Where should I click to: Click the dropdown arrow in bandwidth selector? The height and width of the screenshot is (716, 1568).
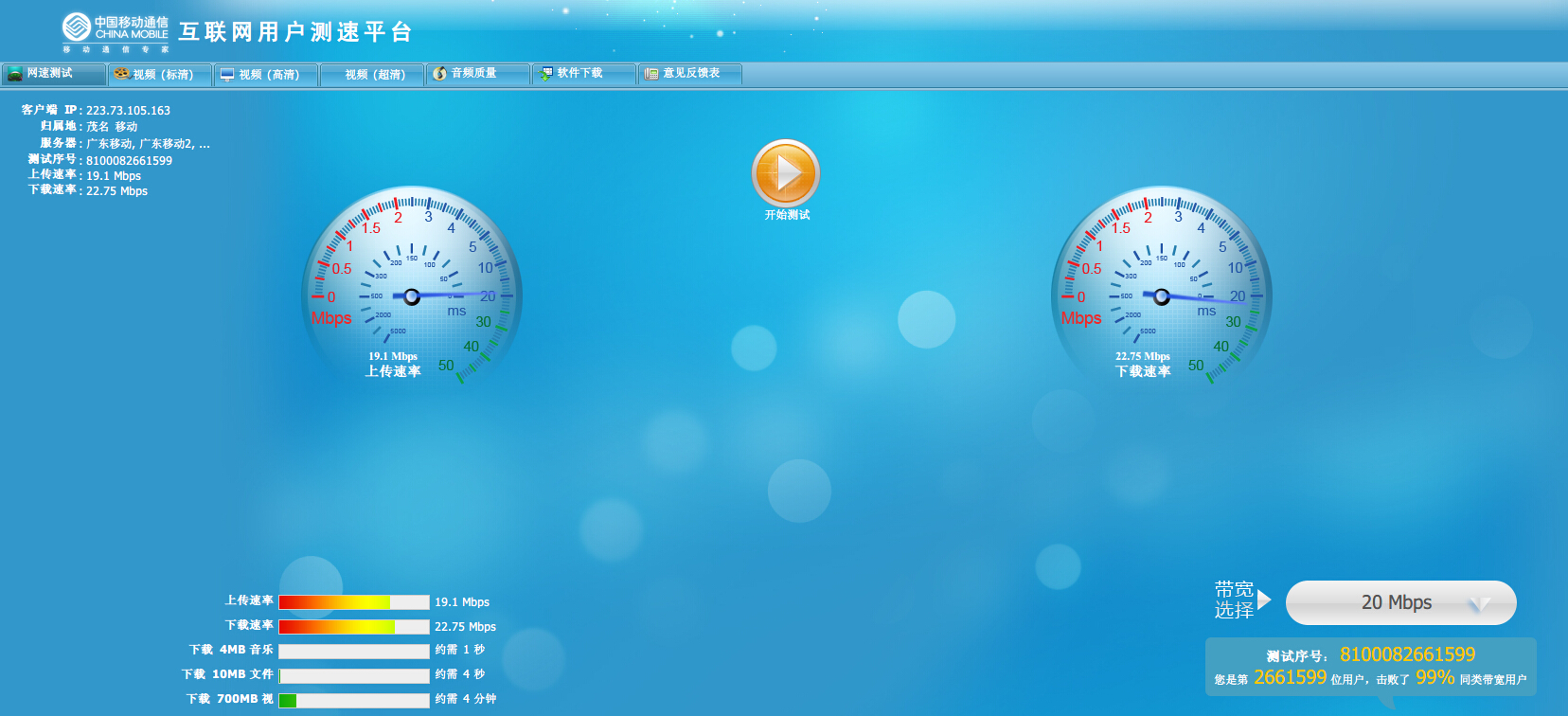click(1479, 604)
